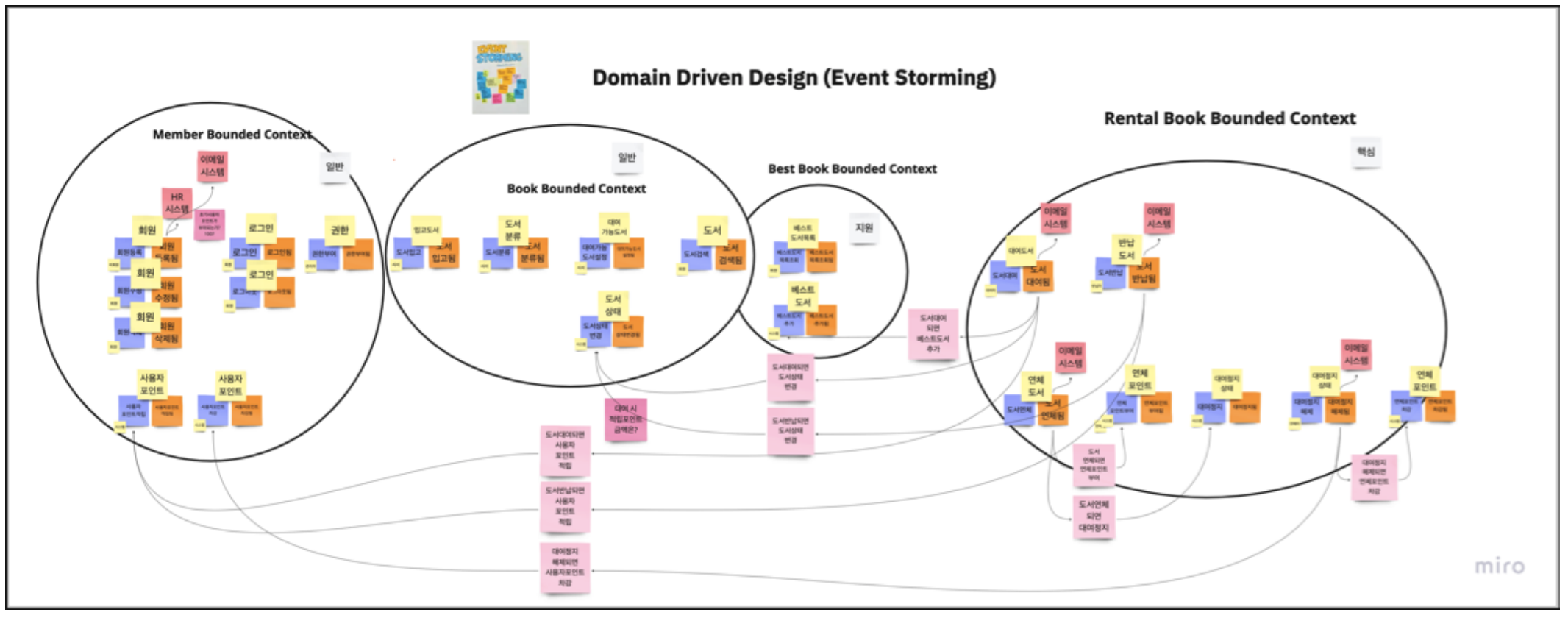
Task: Select the yellow 도서 분류 sticky note
Action: pos(513,230)
